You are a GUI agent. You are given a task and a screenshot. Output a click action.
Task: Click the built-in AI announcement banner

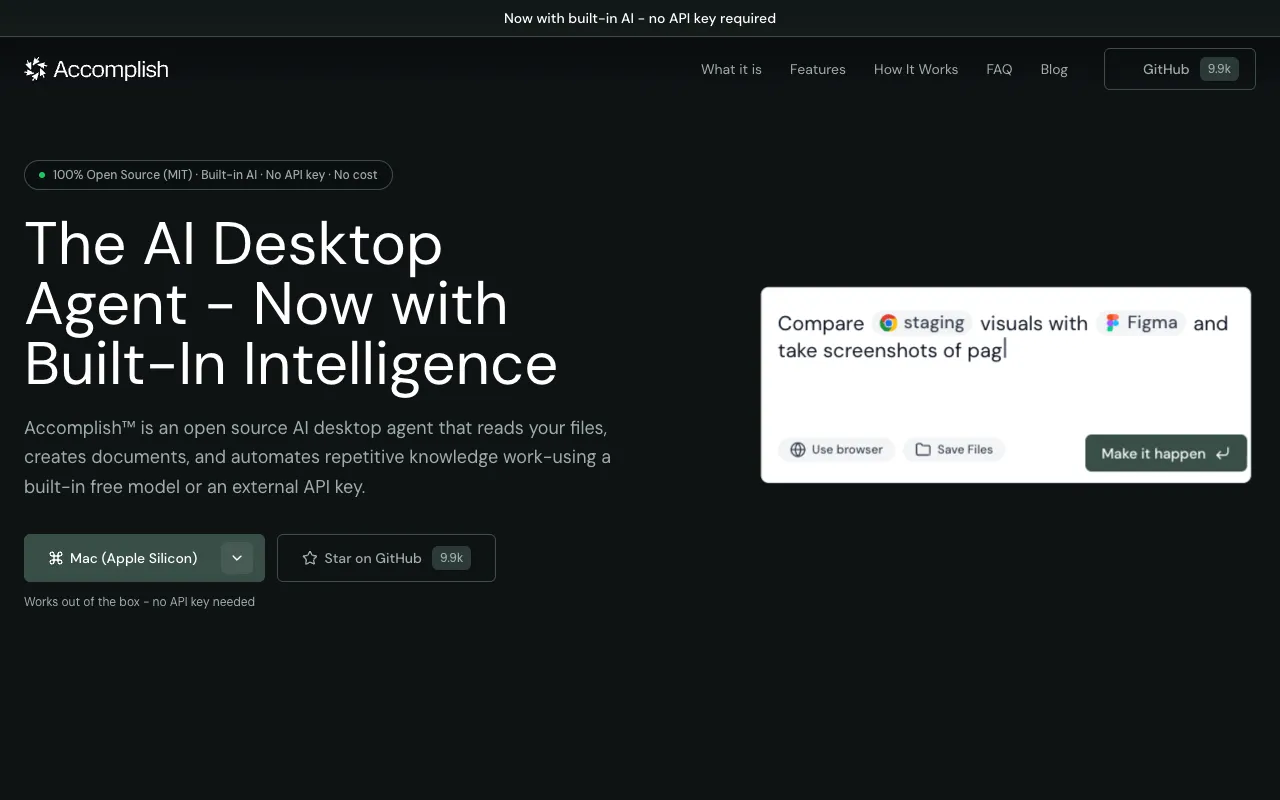[x=640, y=18]
